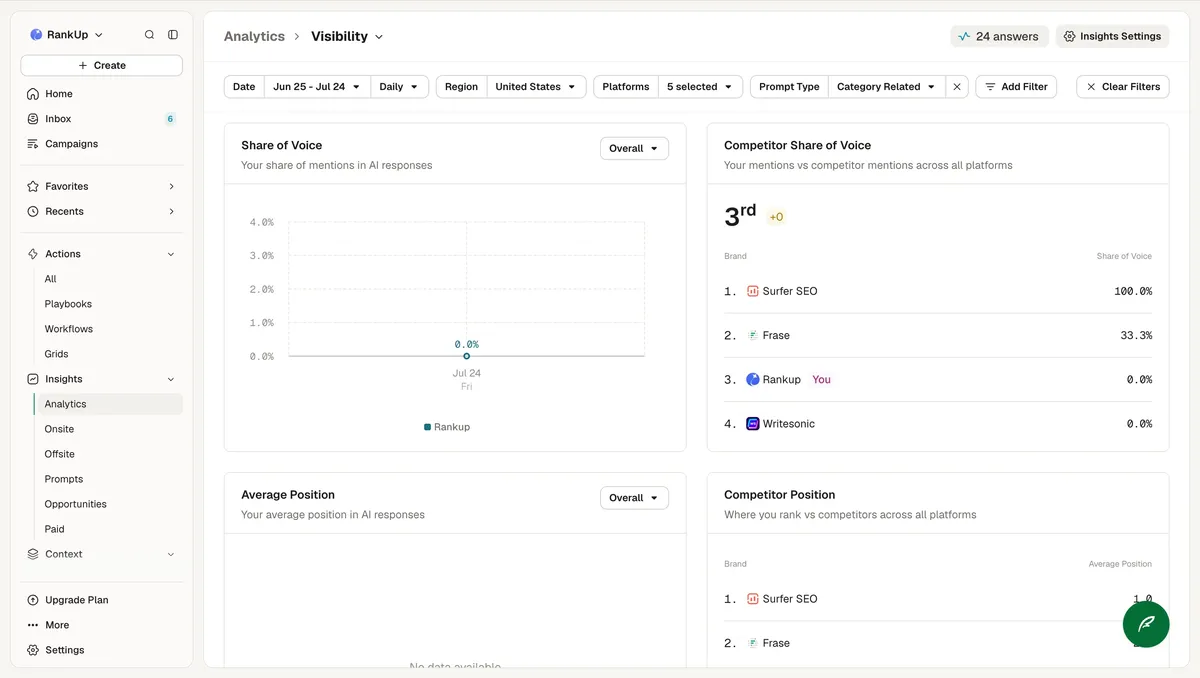Click the Campaigns list icon

pyautogui.click(x=34, y=144)
